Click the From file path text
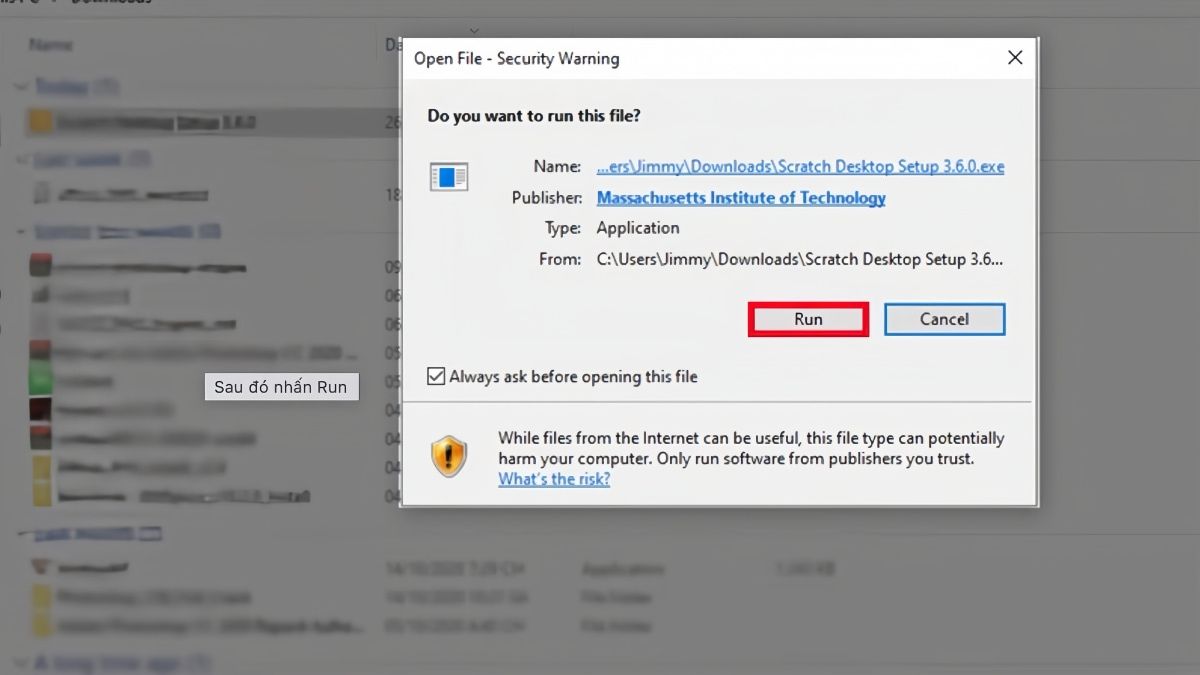This screenshot has height=675, width=1200. (x=799, y=259)
